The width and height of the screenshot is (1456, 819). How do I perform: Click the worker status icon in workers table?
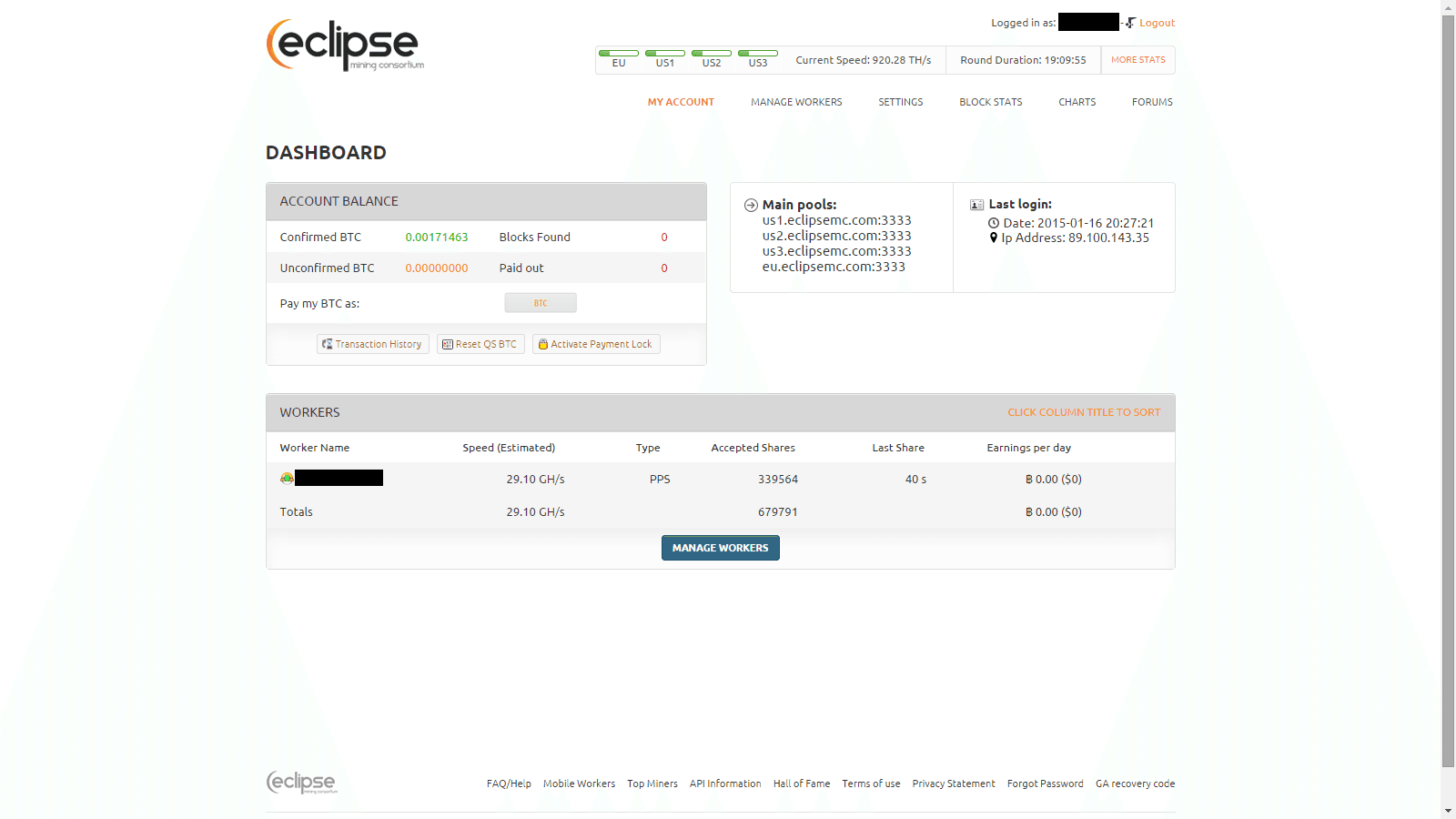[x=287, y=478]
